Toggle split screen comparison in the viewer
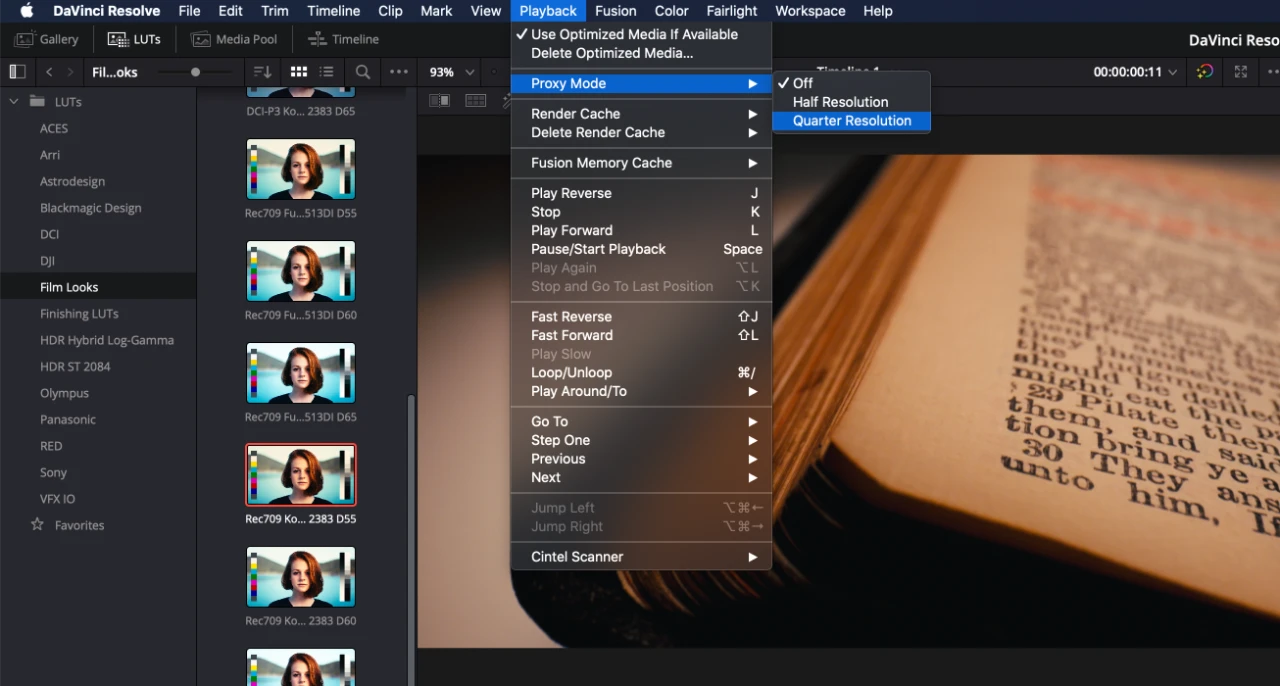The height and width of the screenshot is (686, 1280). [x=439, y=100]
